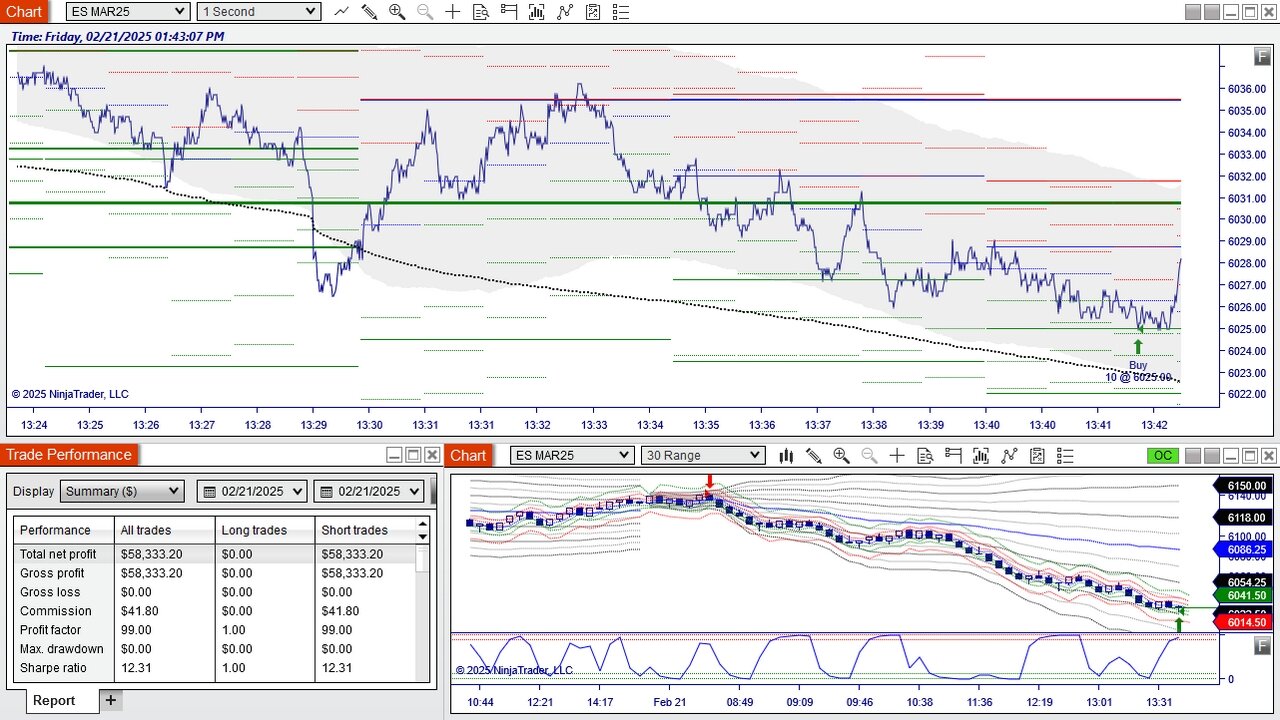Select the Max. drawdown row

point(215,649)
